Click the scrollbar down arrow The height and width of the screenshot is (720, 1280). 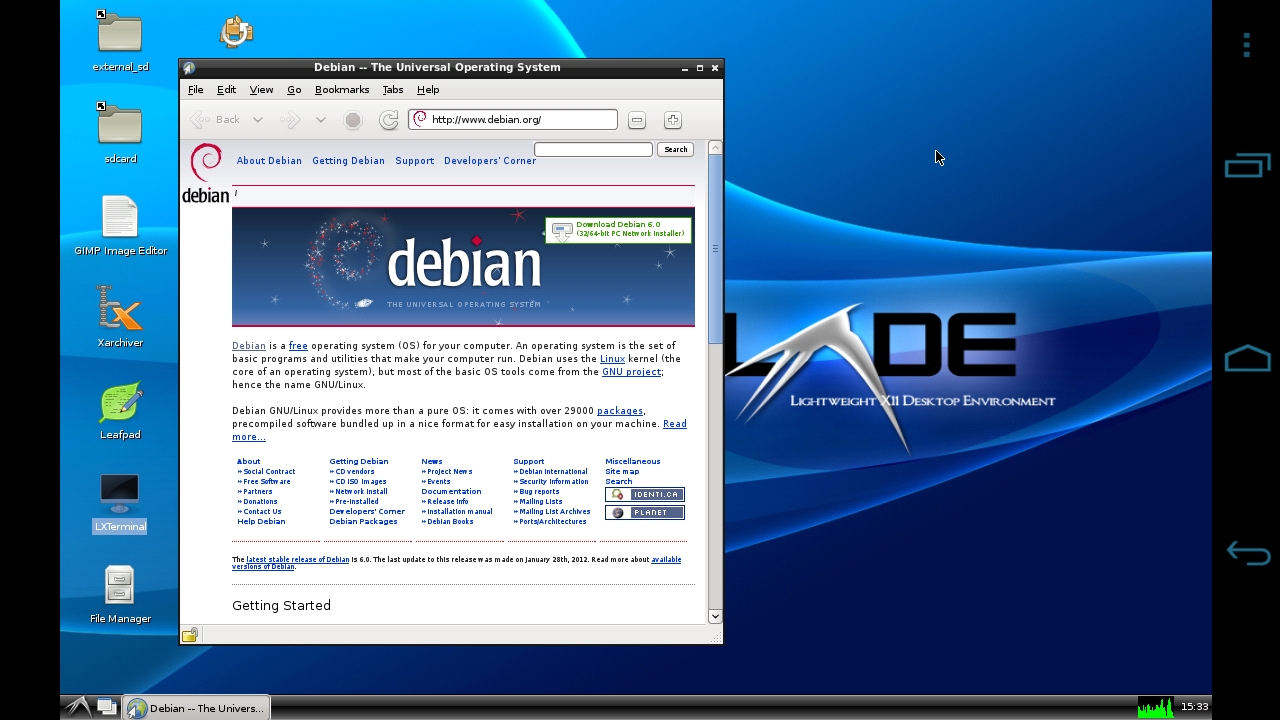click(x=715, y=616)
